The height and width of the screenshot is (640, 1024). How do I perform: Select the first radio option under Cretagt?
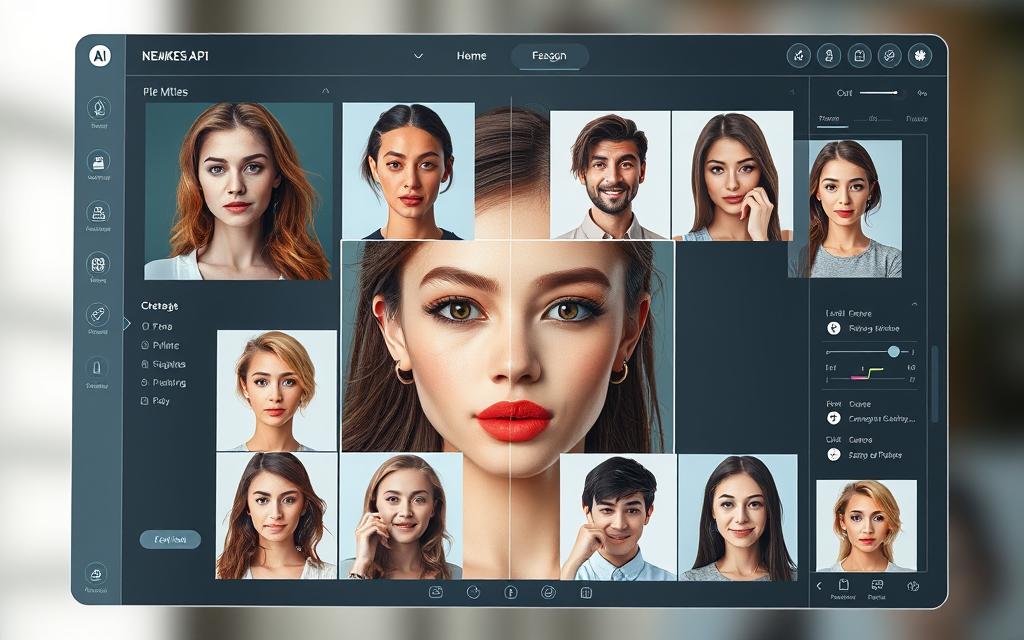[x=145, y=327]
